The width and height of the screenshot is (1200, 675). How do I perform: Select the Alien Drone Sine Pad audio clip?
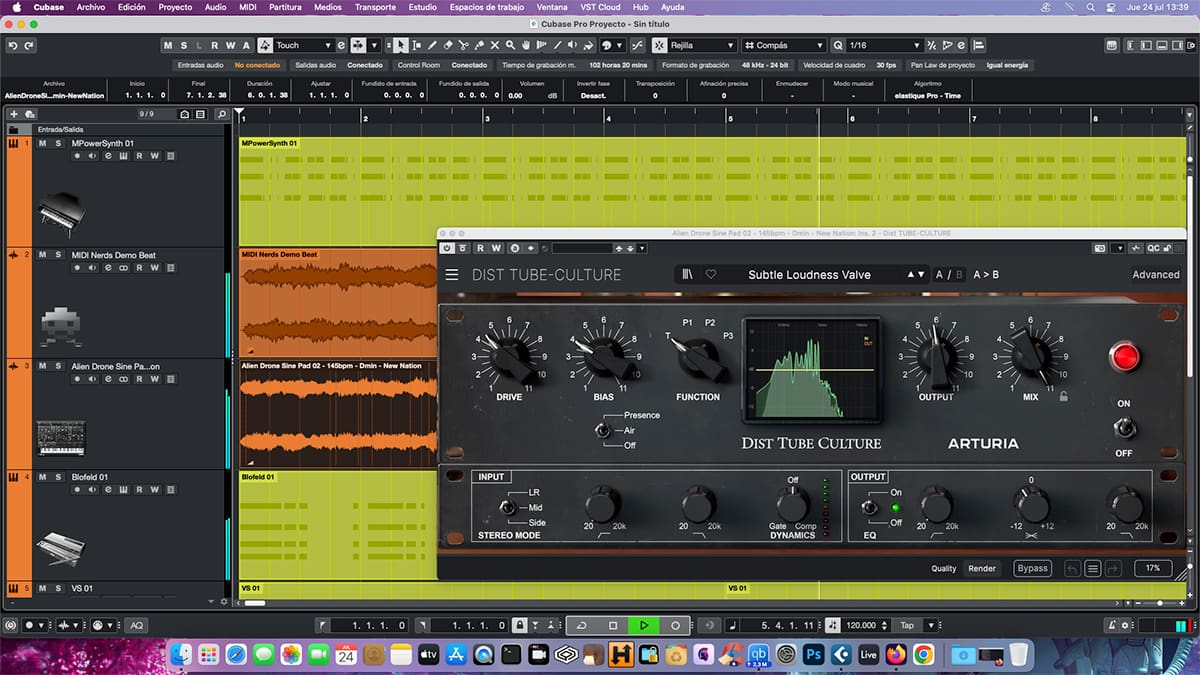pyautogui.click(x=338, y=413)
